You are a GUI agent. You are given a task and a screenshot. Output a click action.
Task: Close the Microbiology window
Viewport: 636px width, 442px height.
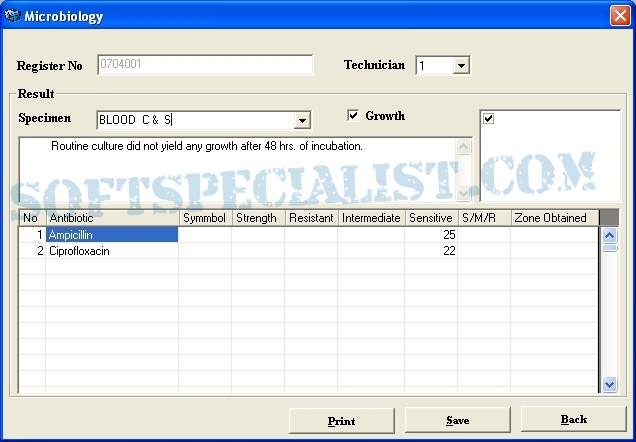619,16
